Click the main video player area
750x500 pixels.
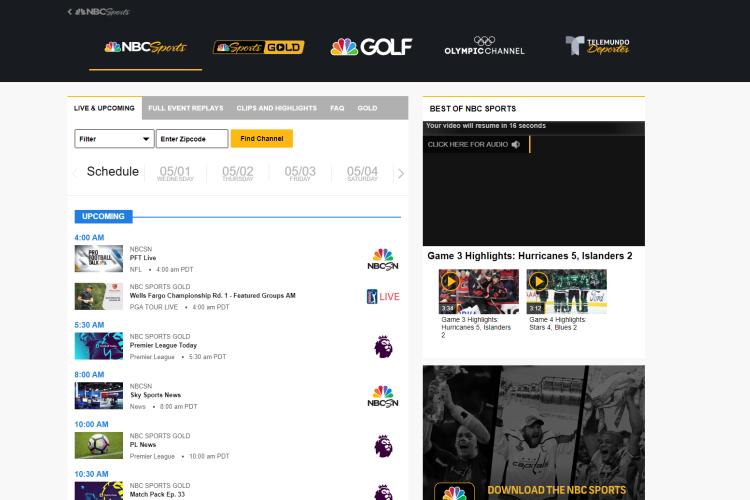click(x=534, y=183)
